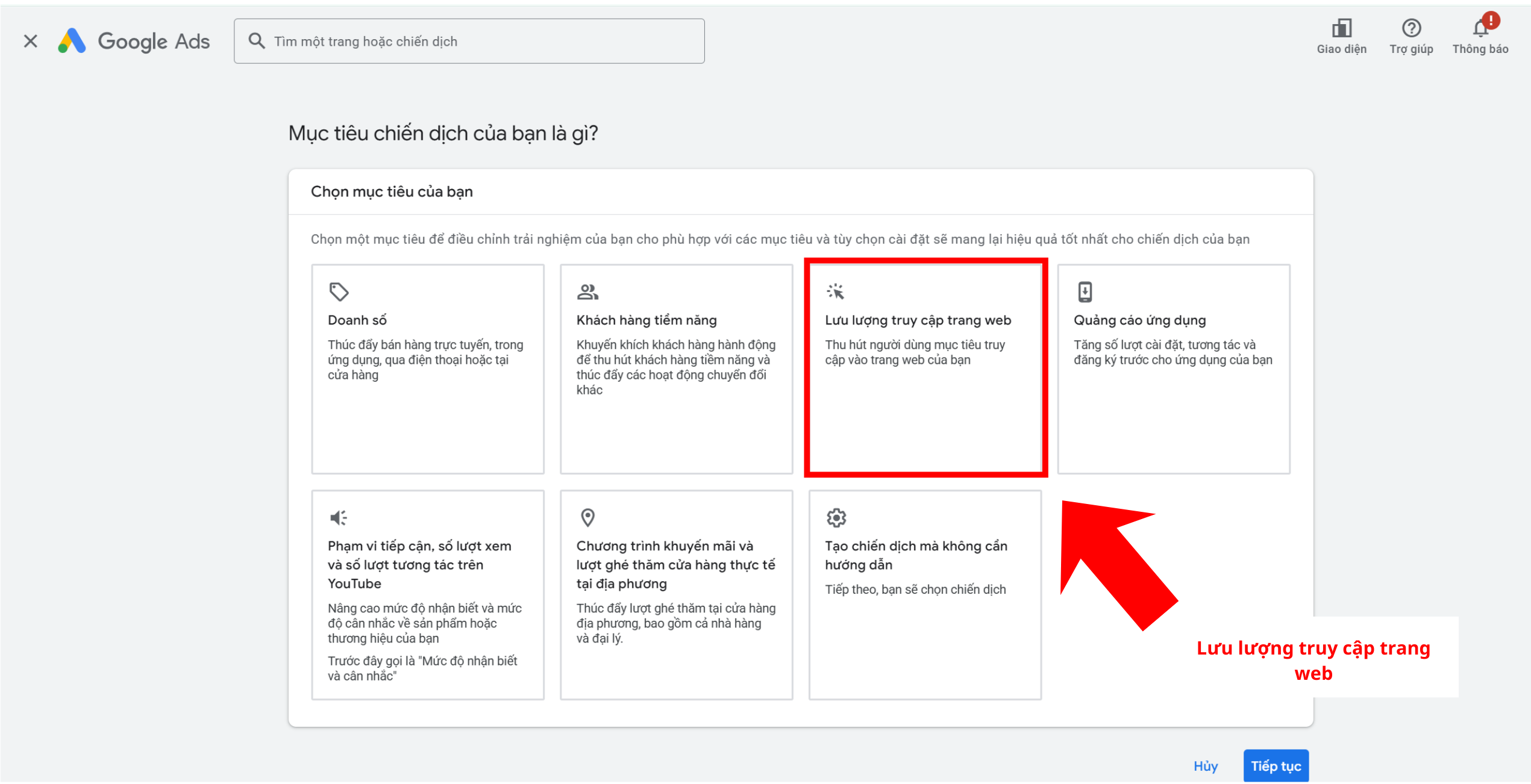Click 'Tiếp theo, bạn sẽ chọn chiến dịch' text
The image size is (1531, 784).
click(915, 590)
